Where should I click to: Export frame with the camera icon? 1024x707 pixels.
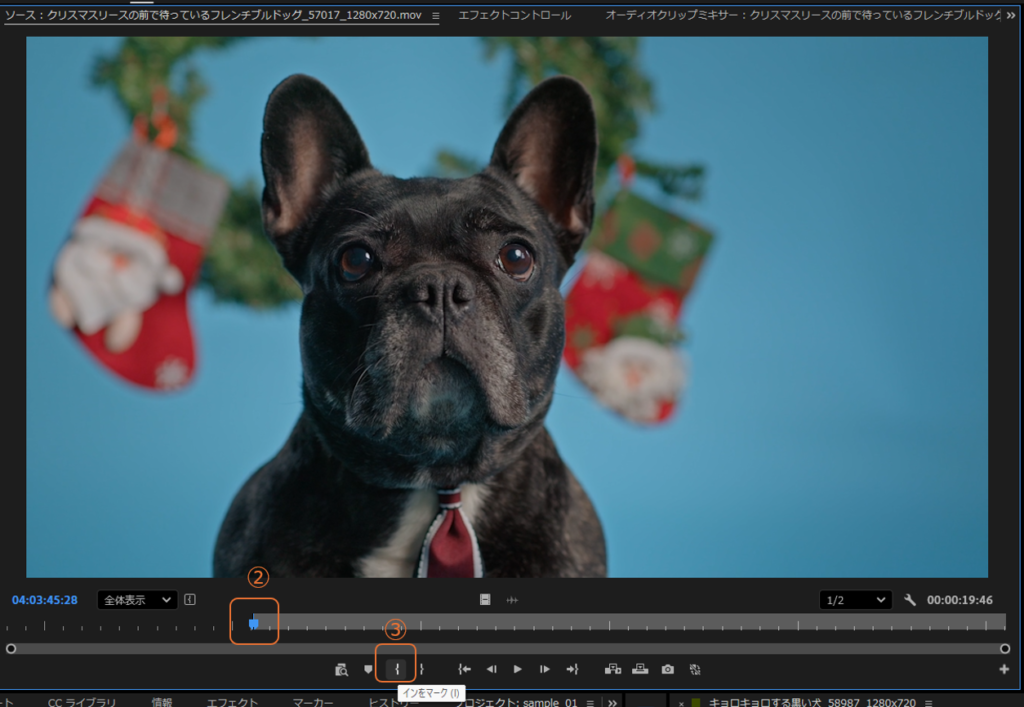tap(667, 669)
